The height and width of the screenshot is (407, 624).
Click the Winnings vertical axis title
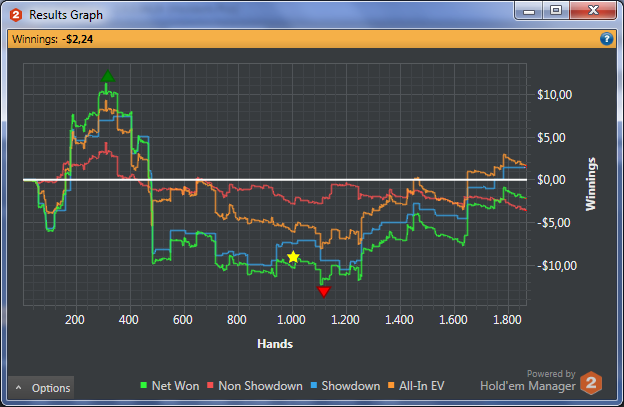(591, 184)
